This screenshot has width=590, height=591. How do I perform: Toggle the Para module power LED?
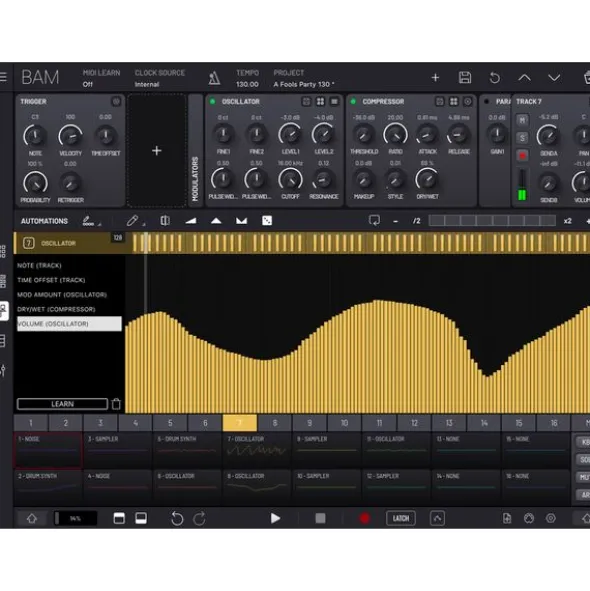coord(486,101)
